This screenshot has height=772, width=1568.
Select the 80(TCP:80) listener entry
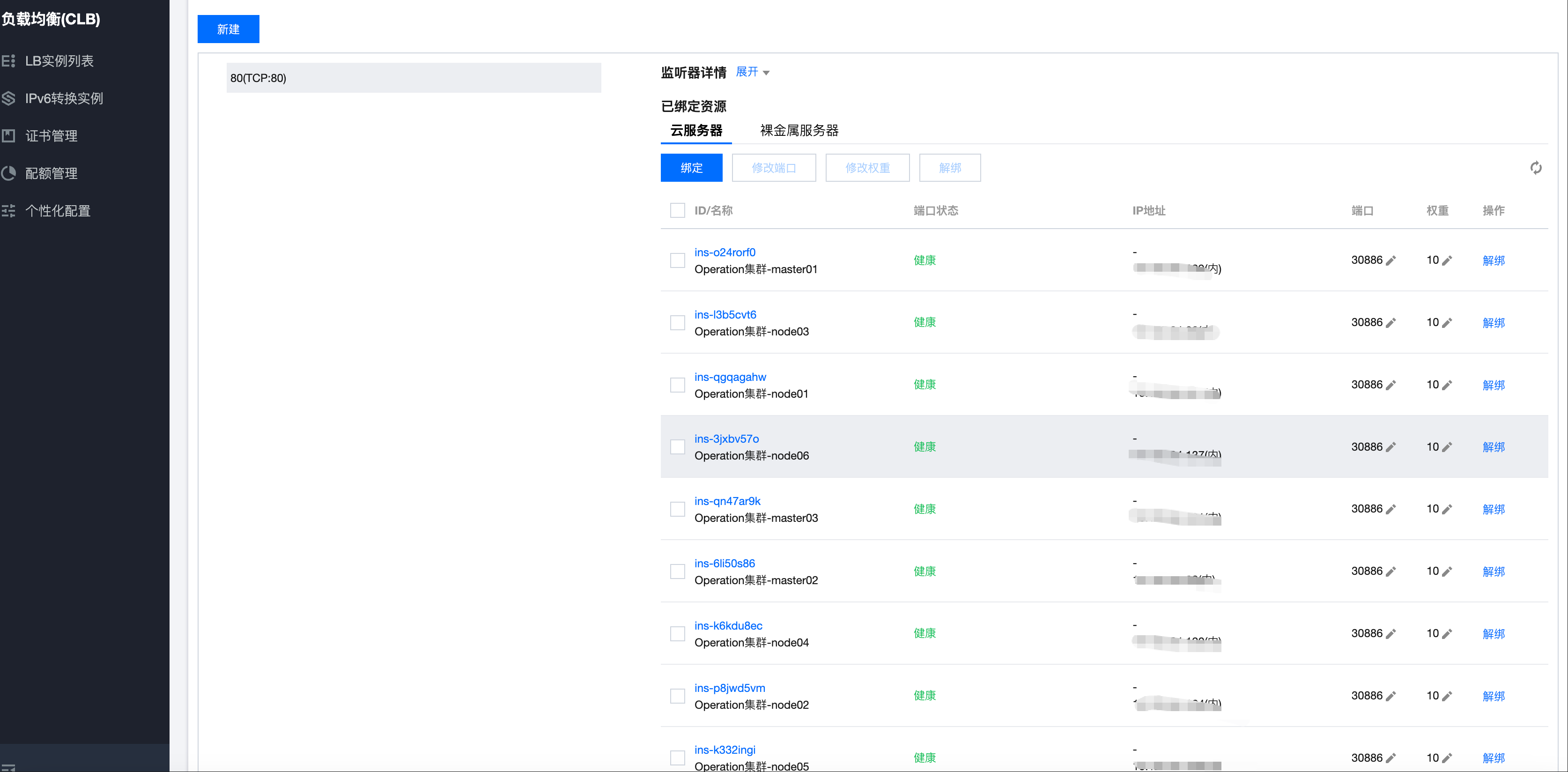(414, 78)
